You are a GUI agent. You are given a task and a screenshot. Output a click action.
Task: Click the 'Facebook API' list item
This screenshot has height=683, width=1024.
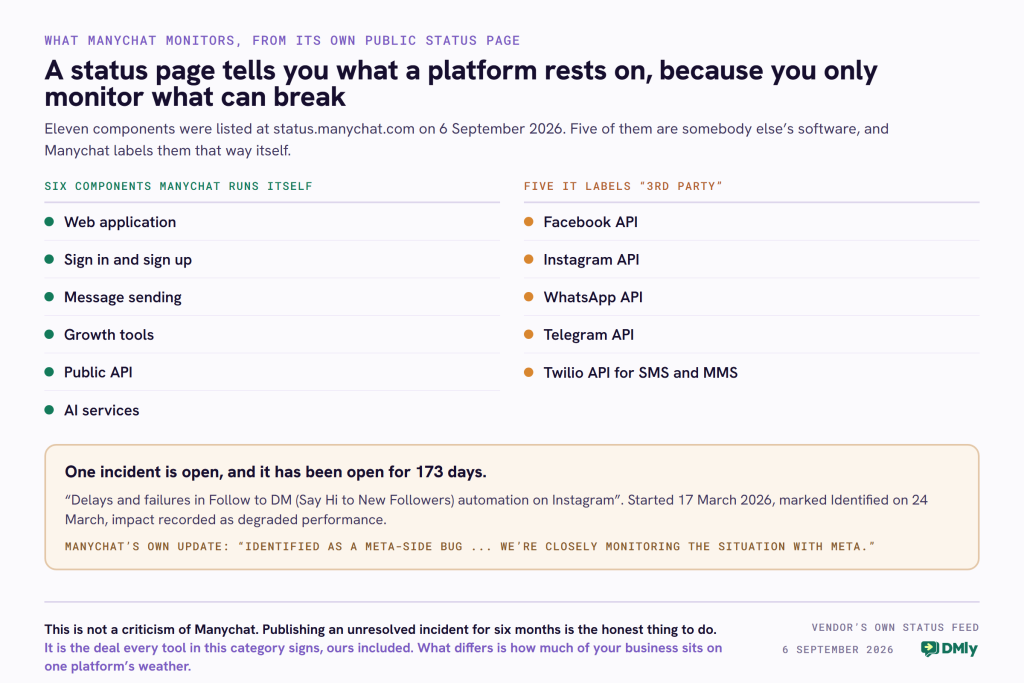tap(752, 222)
